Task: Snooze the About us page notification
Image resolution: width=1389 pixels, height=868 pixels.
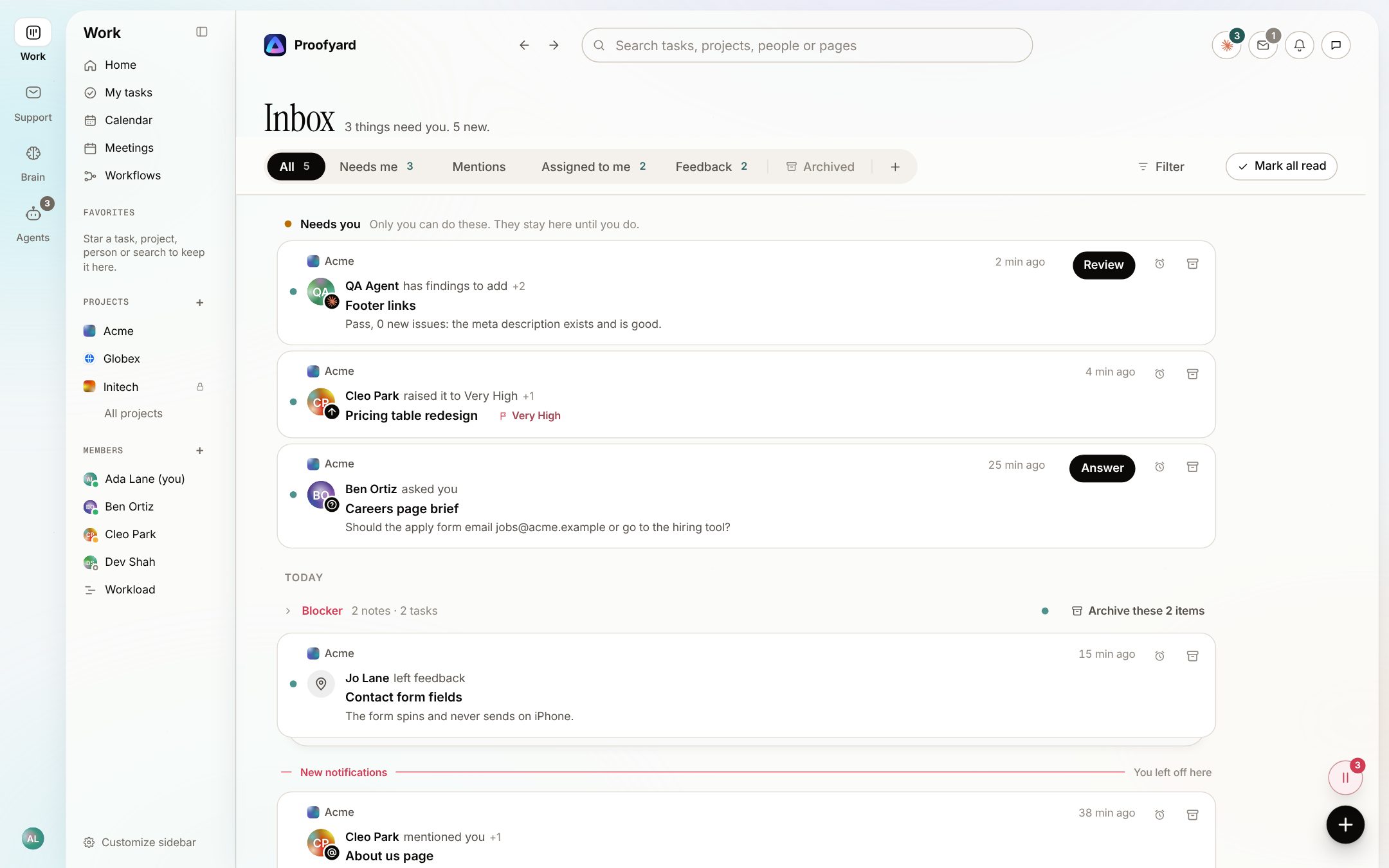Action: point(1159,815)
